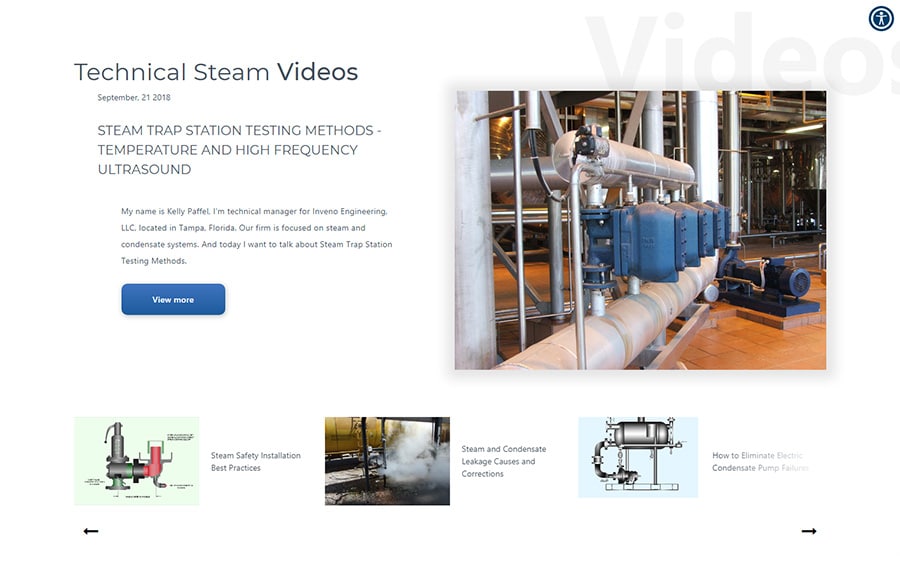Open the featured steam trap station photo
Screen dimensions: 900x568
click(640, 230)
